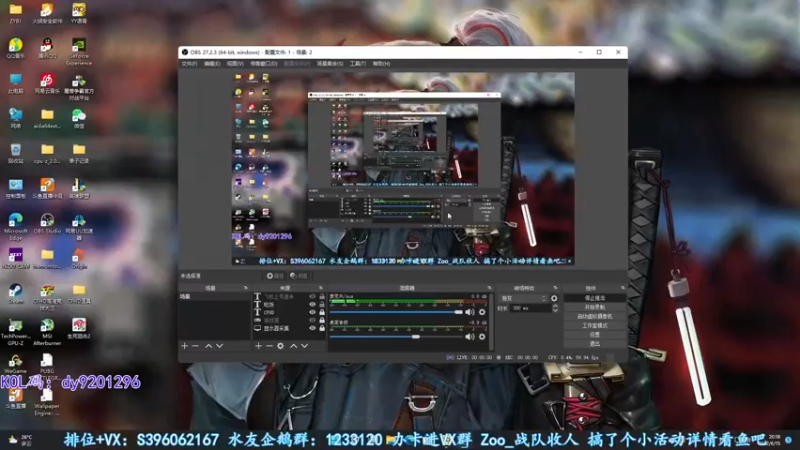Click the audio mixer vertical scrollbar
This screenshot has height=450, width=800.
[491, 321]
